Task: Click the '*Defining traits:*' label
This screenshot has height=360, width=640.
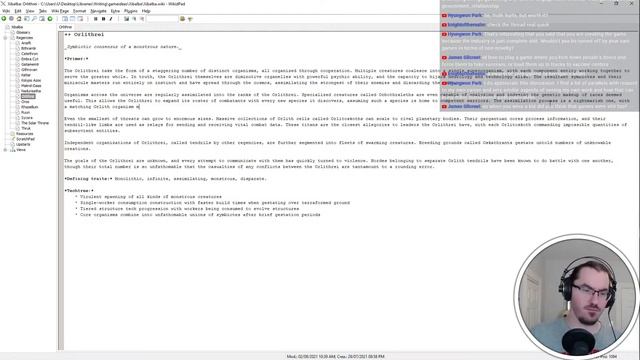Action: click(x=88, y=179)
